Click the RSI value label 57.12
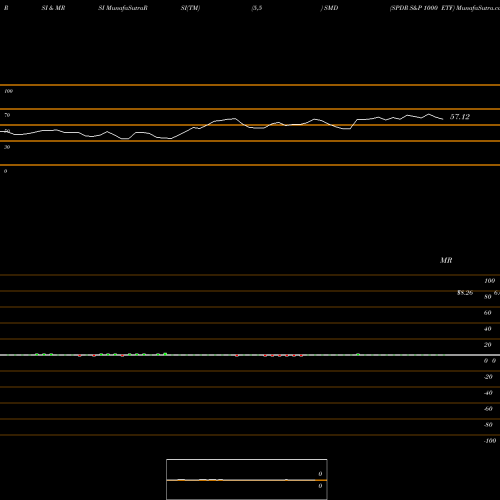 460,117
